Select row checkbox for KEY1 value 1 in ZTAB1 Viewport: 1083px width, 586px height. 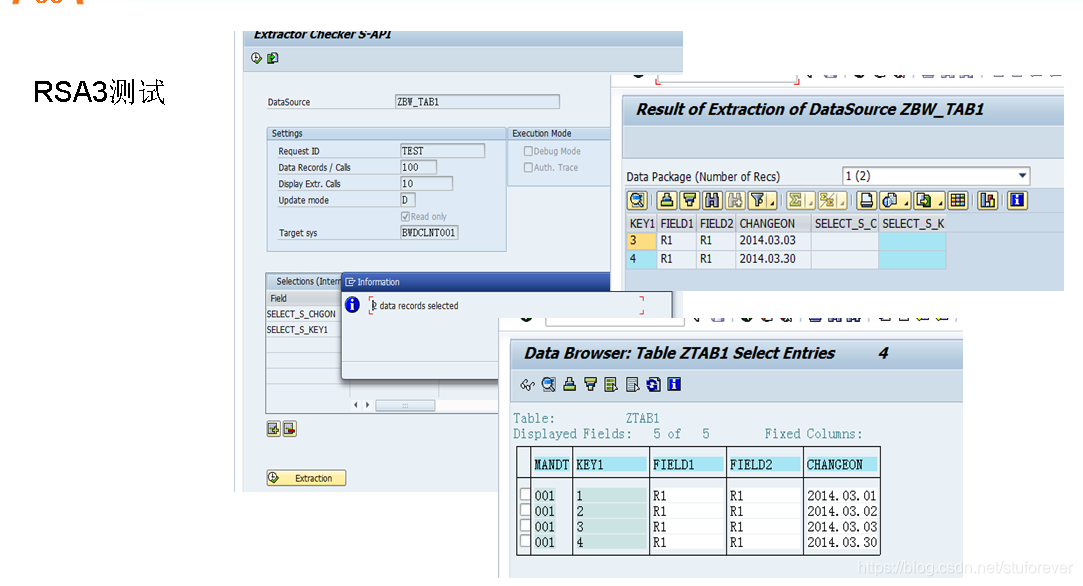[525, 495]
